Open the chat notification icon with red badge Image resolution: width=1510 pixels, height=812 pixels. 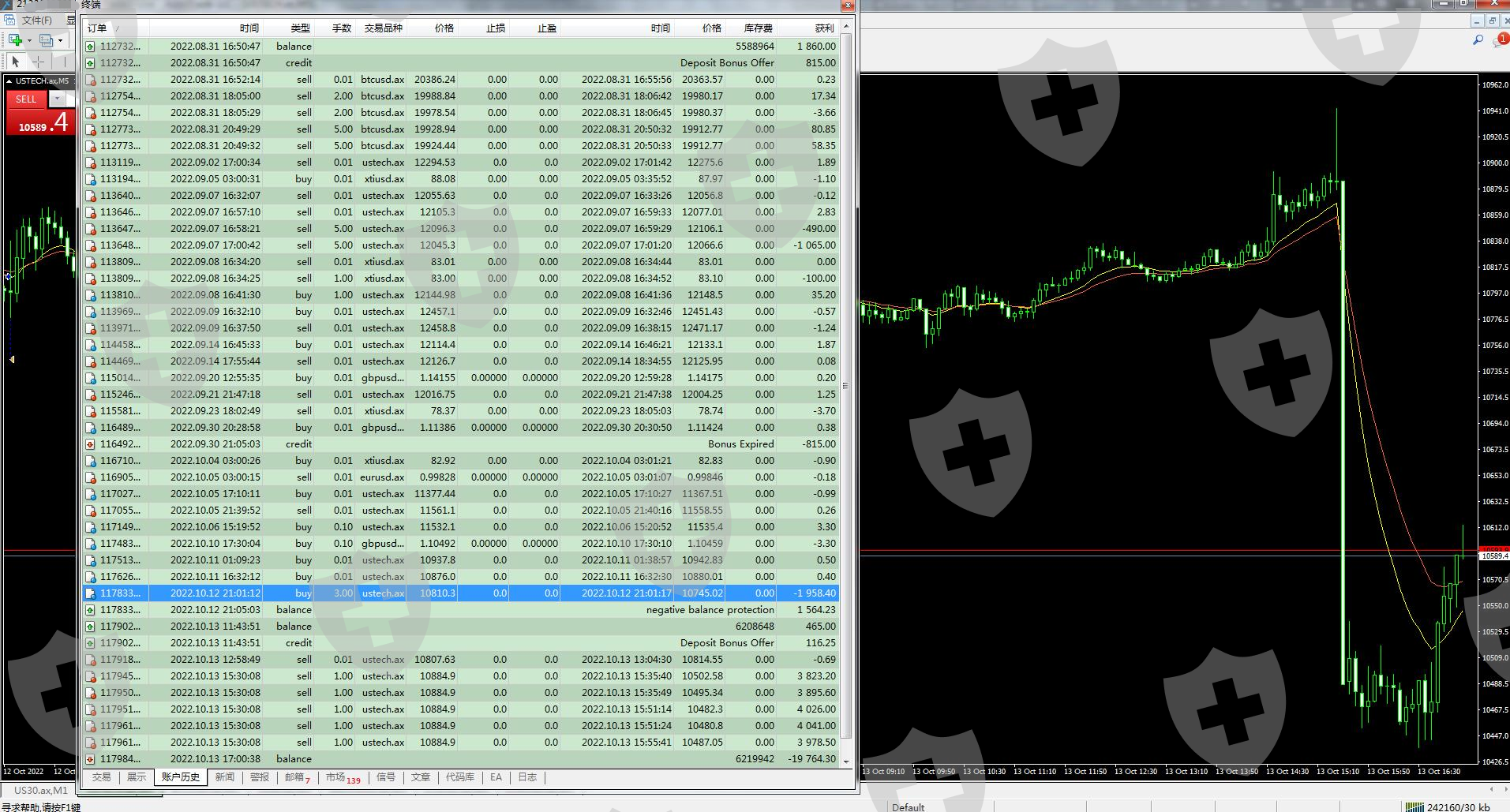coord(1499,40)
